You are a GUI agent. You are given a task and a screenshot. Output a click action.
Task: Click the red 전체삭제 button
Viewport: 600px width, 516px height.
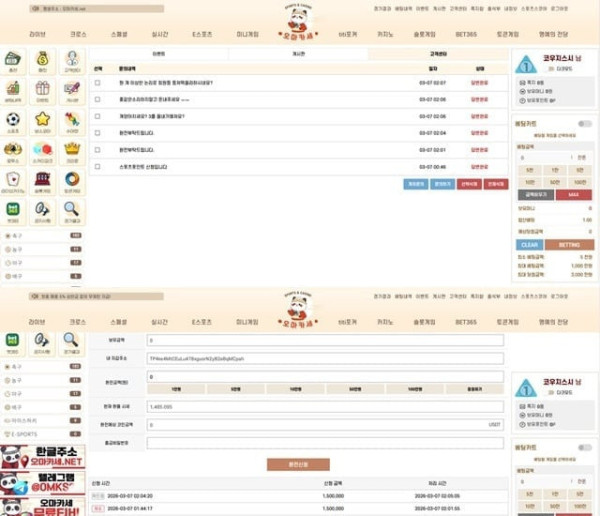(496, 184)
